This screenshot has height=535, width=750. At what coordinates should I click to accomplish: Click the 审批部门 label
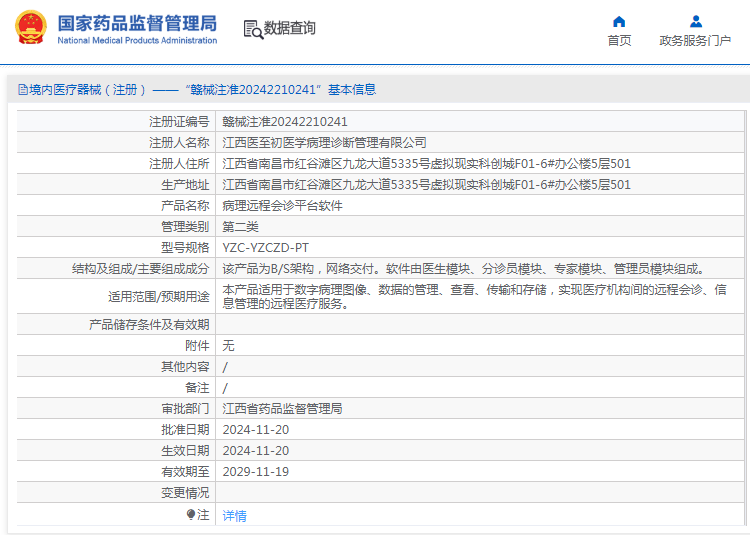185,408
